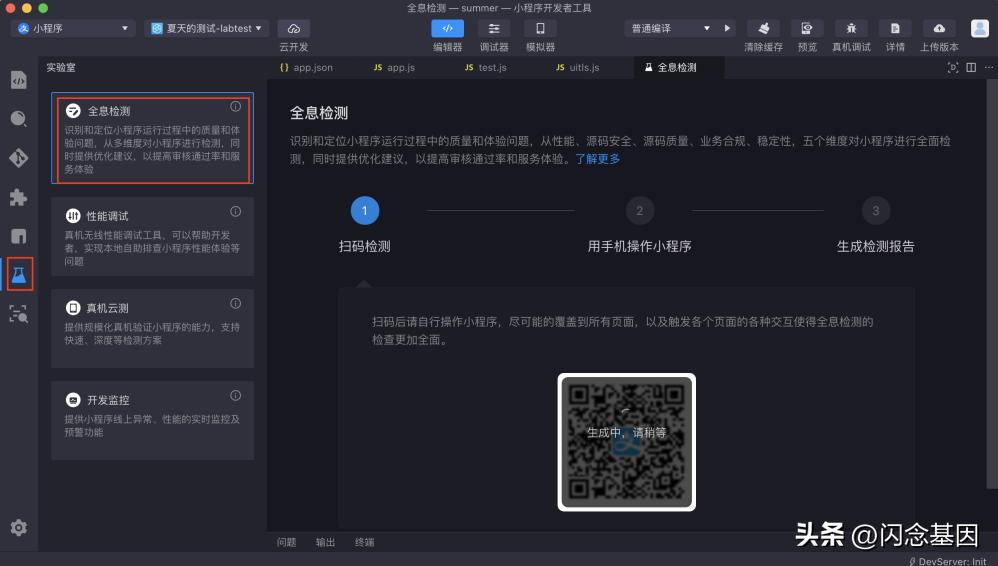Click step 3 circle 生成检测报告
The image size is (998, 566).
(876, 211)
